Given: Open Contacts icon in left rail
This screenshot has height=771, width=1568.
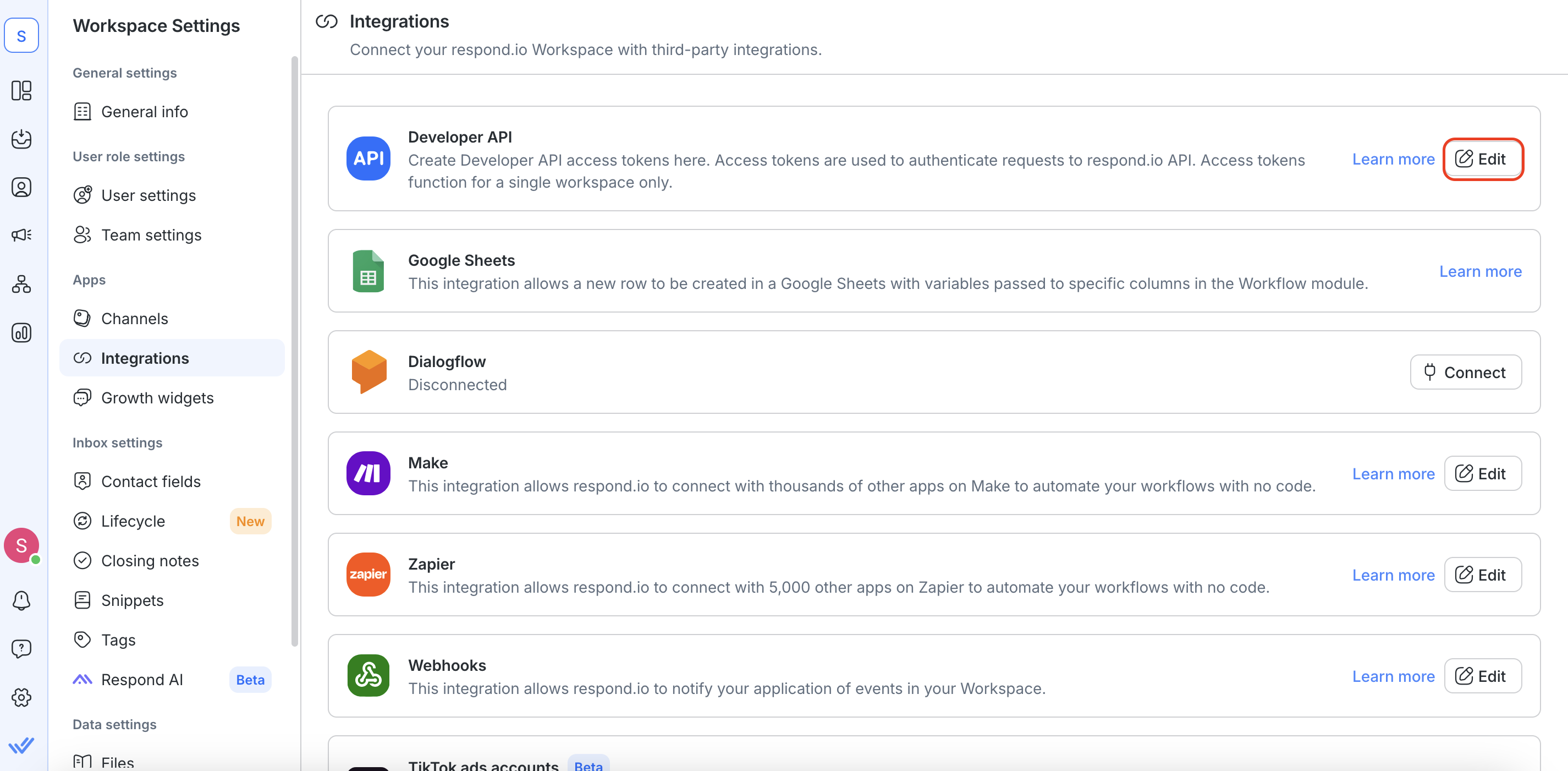Looking at the screenshot, I should click(21, 187).
